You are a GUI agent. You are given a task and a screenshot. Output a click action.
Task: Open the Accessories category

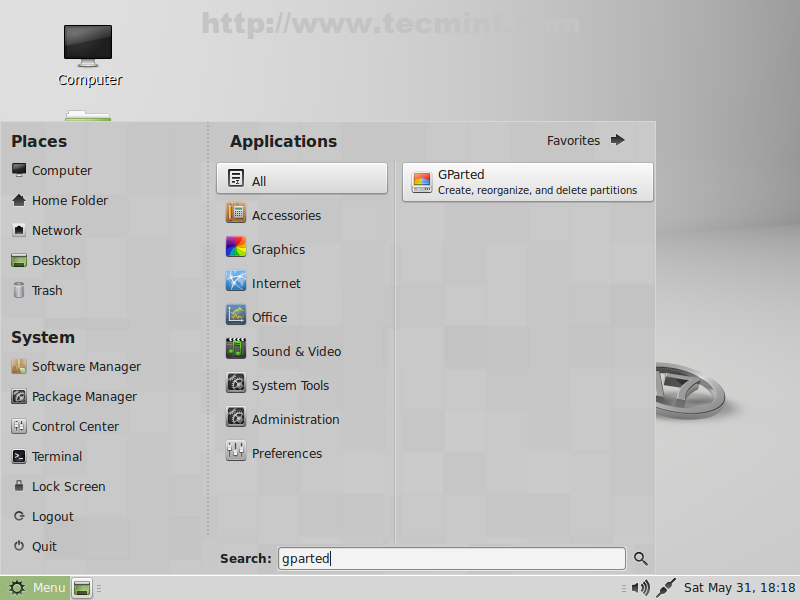point(302,215)
